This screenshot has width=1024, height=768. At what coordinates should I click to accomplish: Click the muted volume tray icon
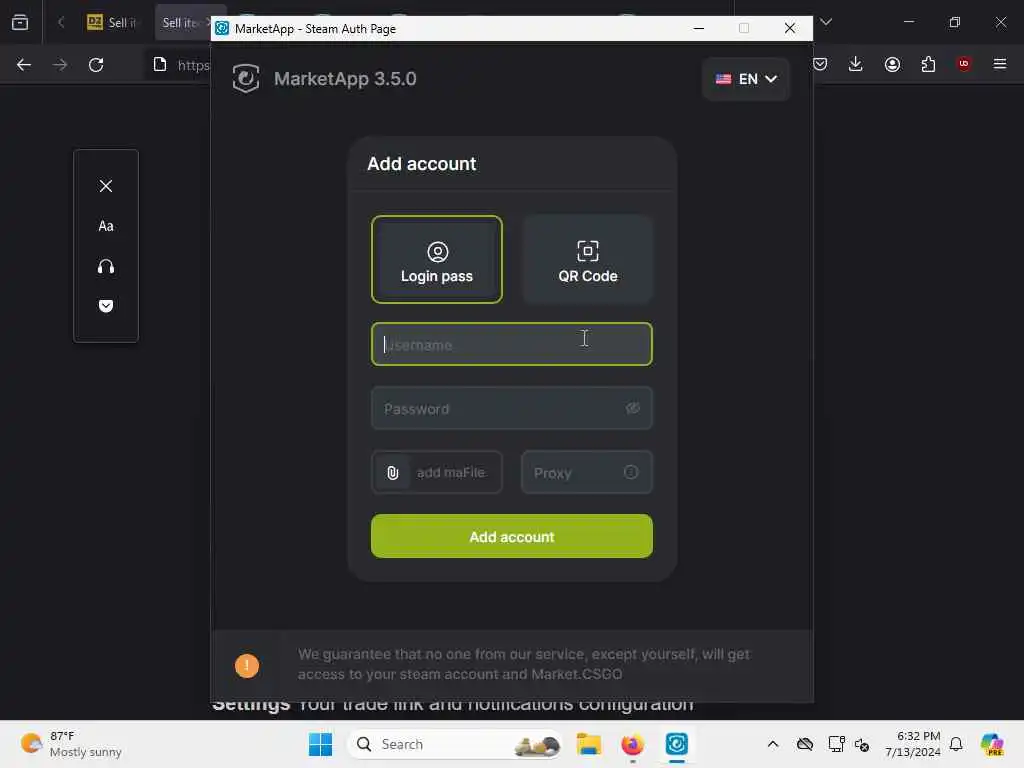[x=862, y=744]
